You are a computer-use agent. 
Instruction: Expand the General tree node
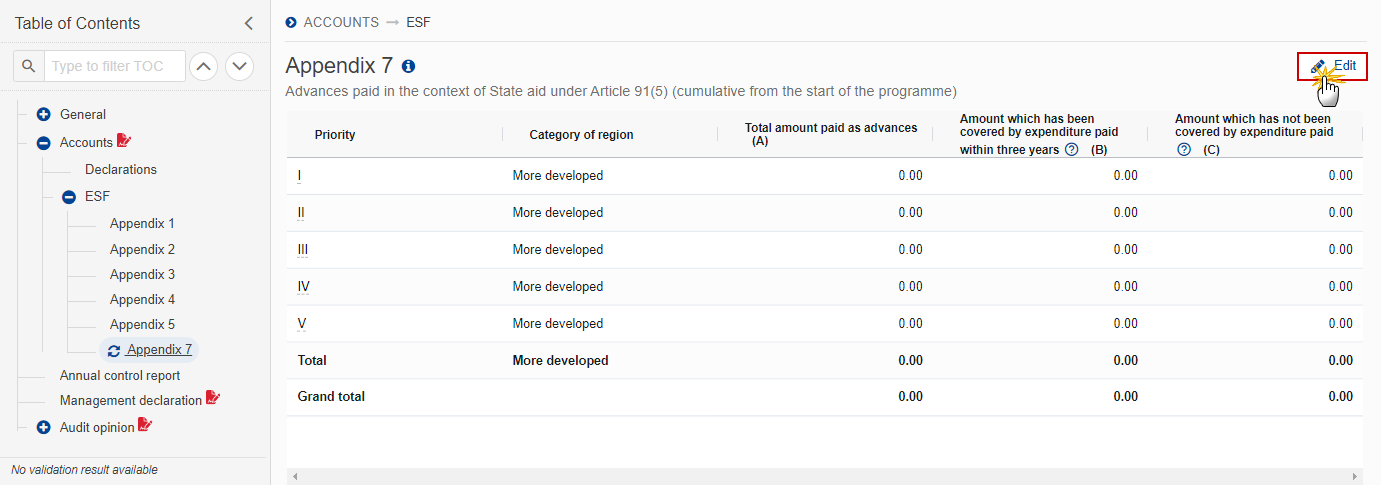[x=43, y=115]
